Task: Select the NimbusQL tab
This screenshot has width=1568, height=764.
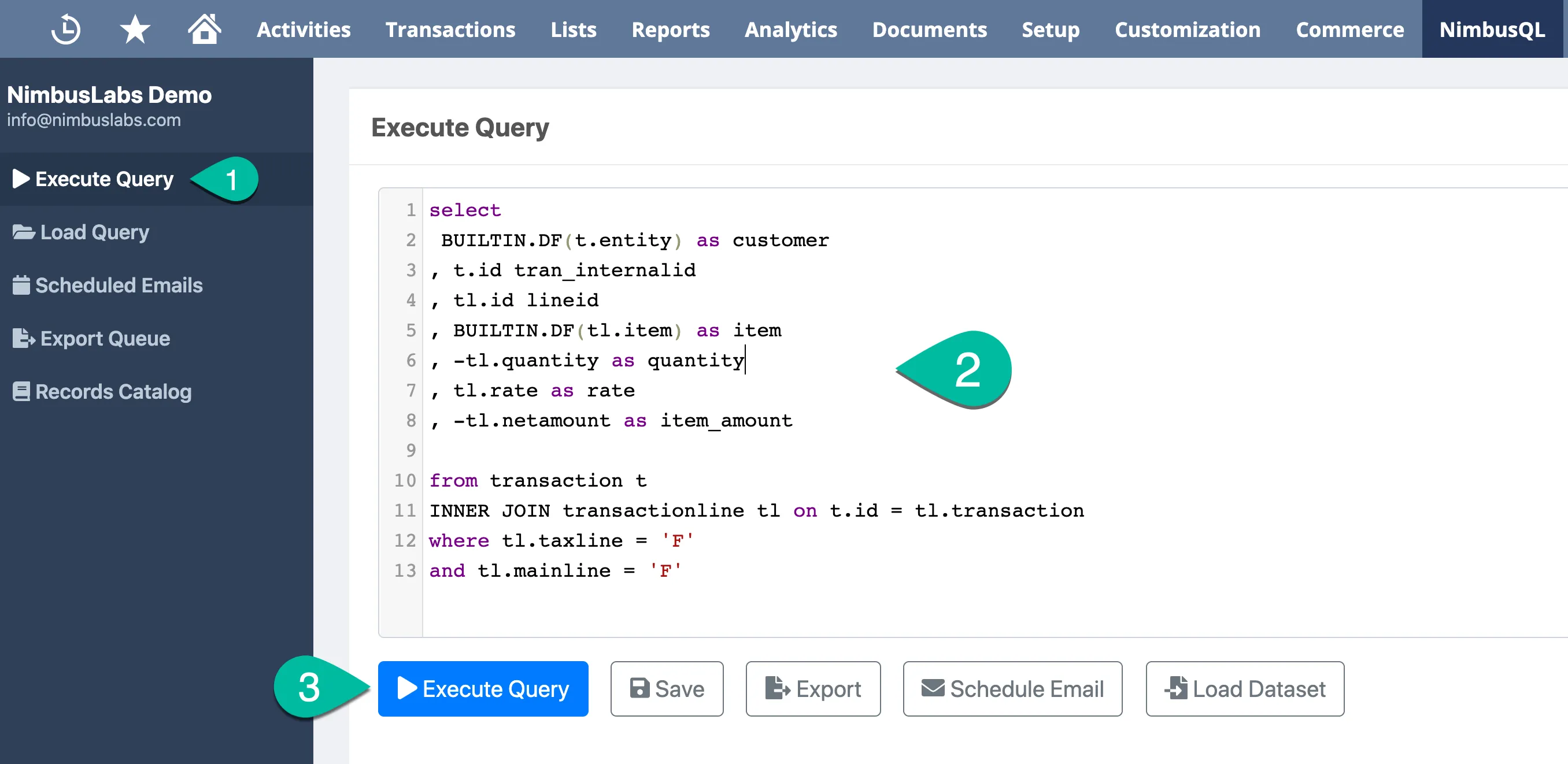Action: (x=1492, y=29)
